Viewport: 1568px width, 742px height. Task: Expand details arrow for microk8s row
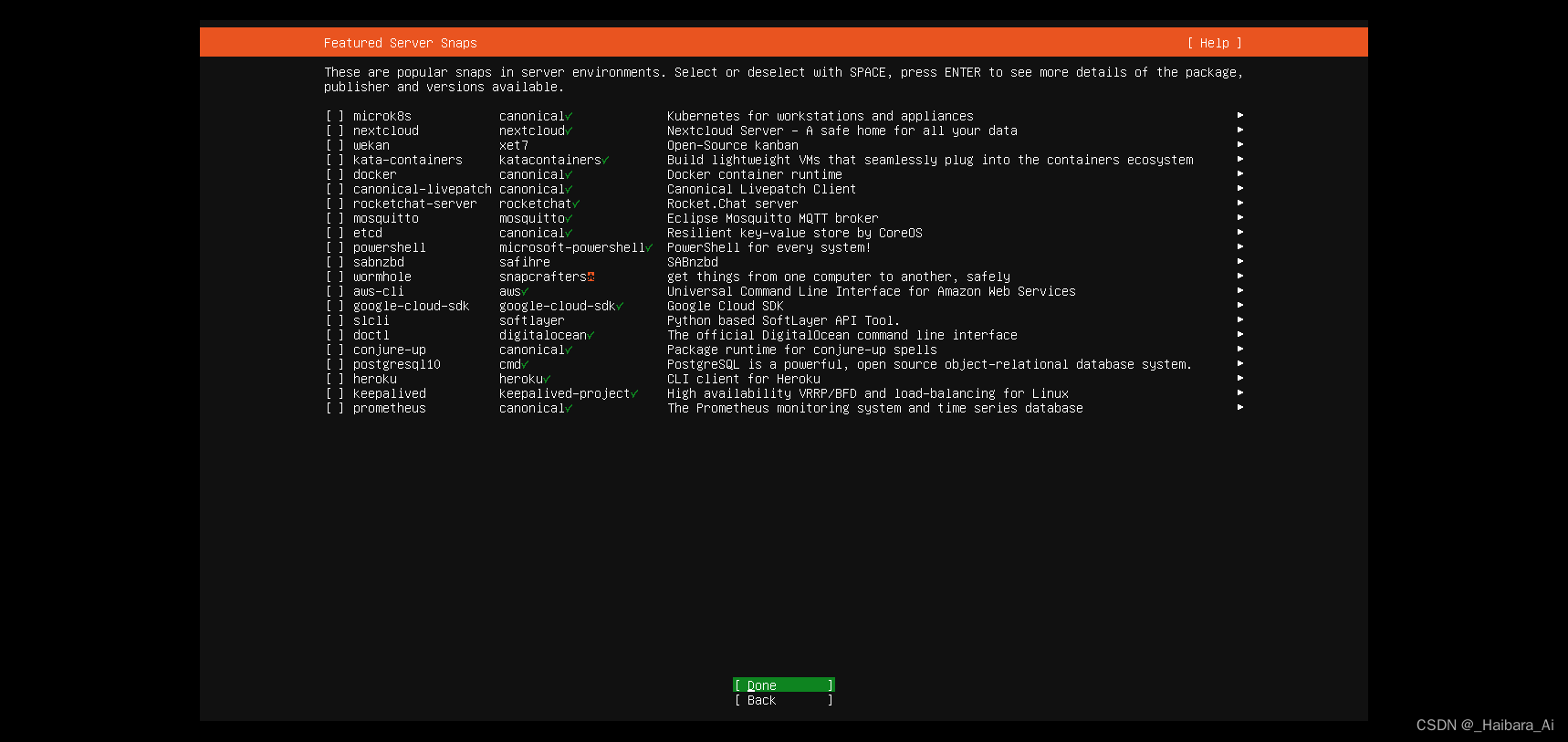(x=1240, y=115)
